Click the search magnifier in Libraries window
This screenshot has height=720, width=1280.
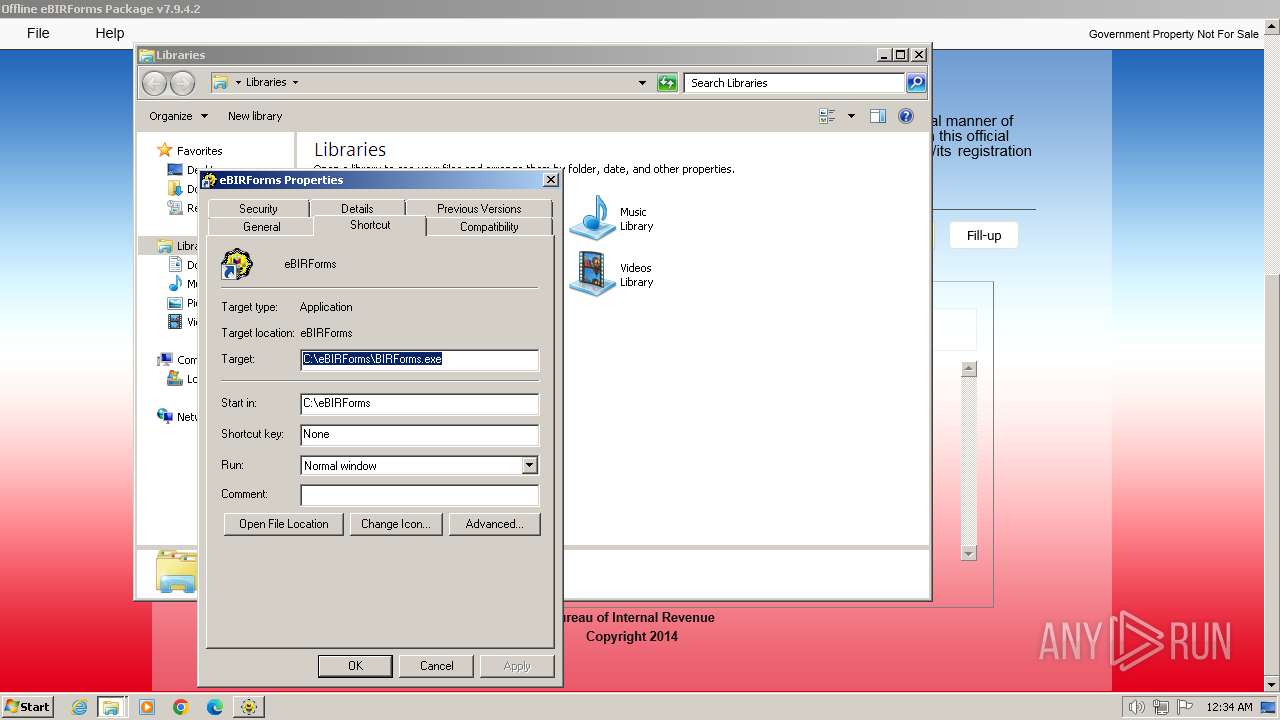click(x=916, y=83)
